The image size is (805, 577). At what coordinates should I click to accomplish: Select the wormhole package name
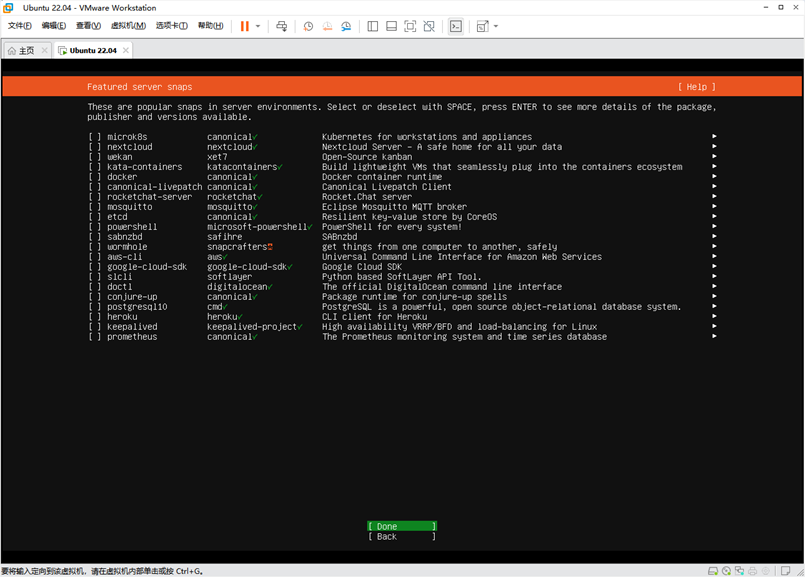pyautogui.click(x=127, y=247)
